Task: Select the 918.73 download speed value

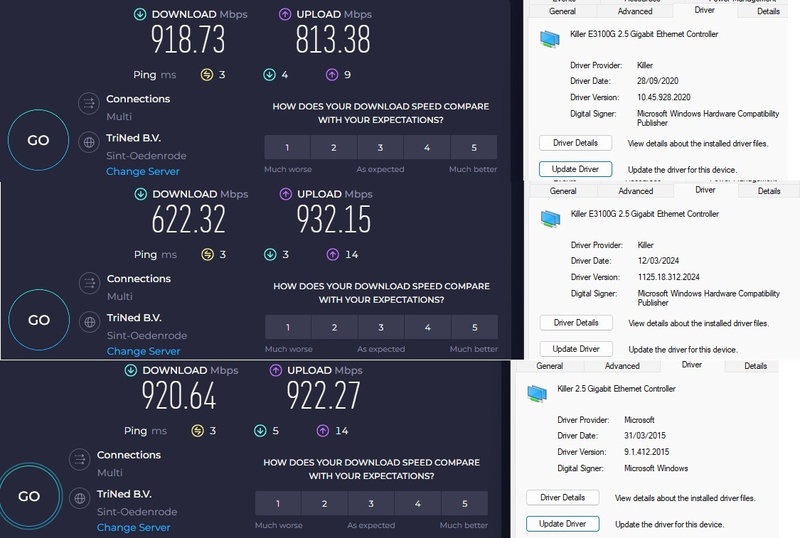Action: (188, 40)
